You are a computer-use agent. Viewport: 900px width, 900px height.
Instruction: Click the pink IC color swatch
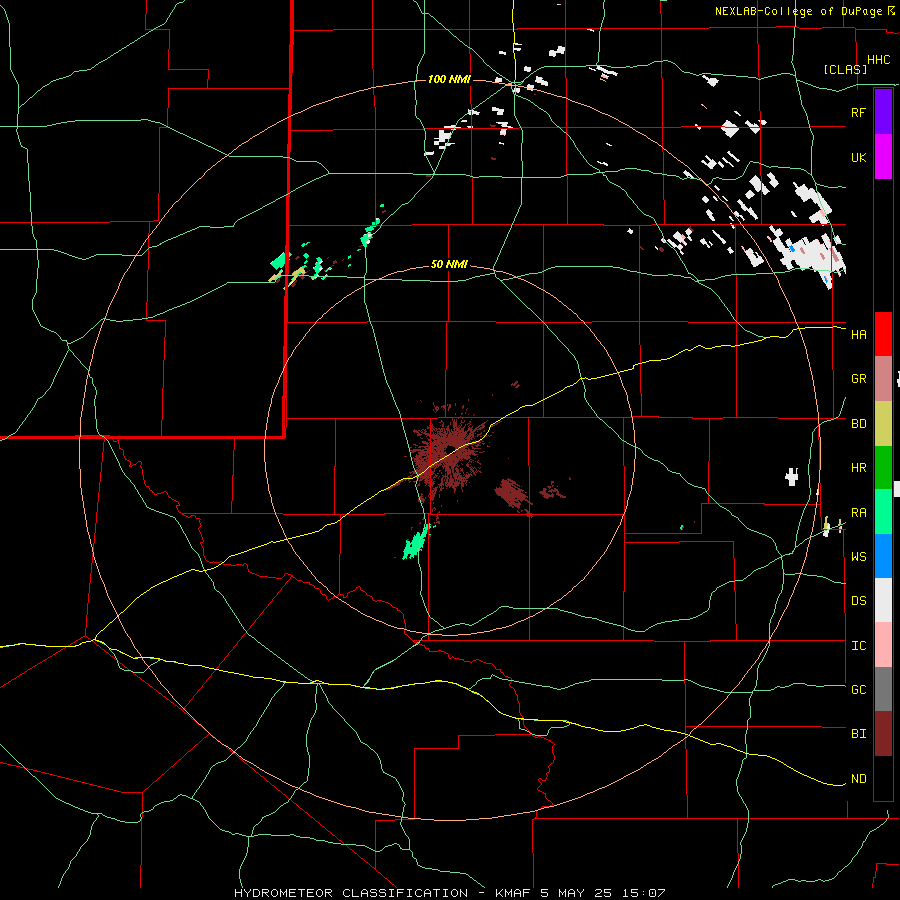[x=883, y=645]
